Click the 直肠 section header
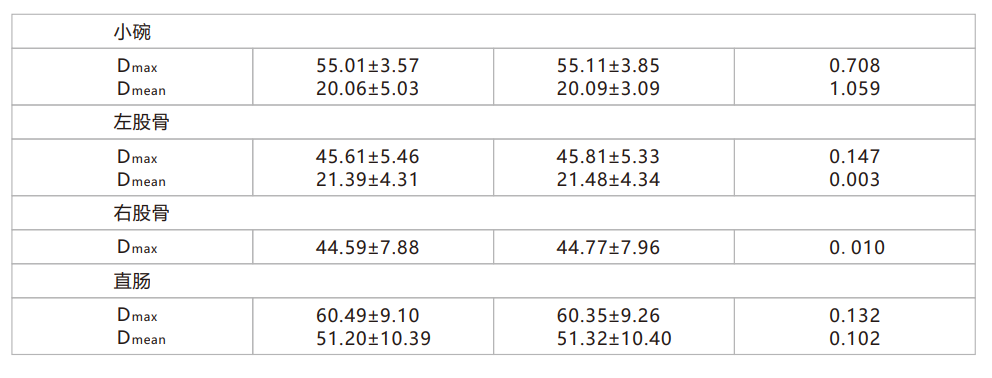 [x=132, y=281]
